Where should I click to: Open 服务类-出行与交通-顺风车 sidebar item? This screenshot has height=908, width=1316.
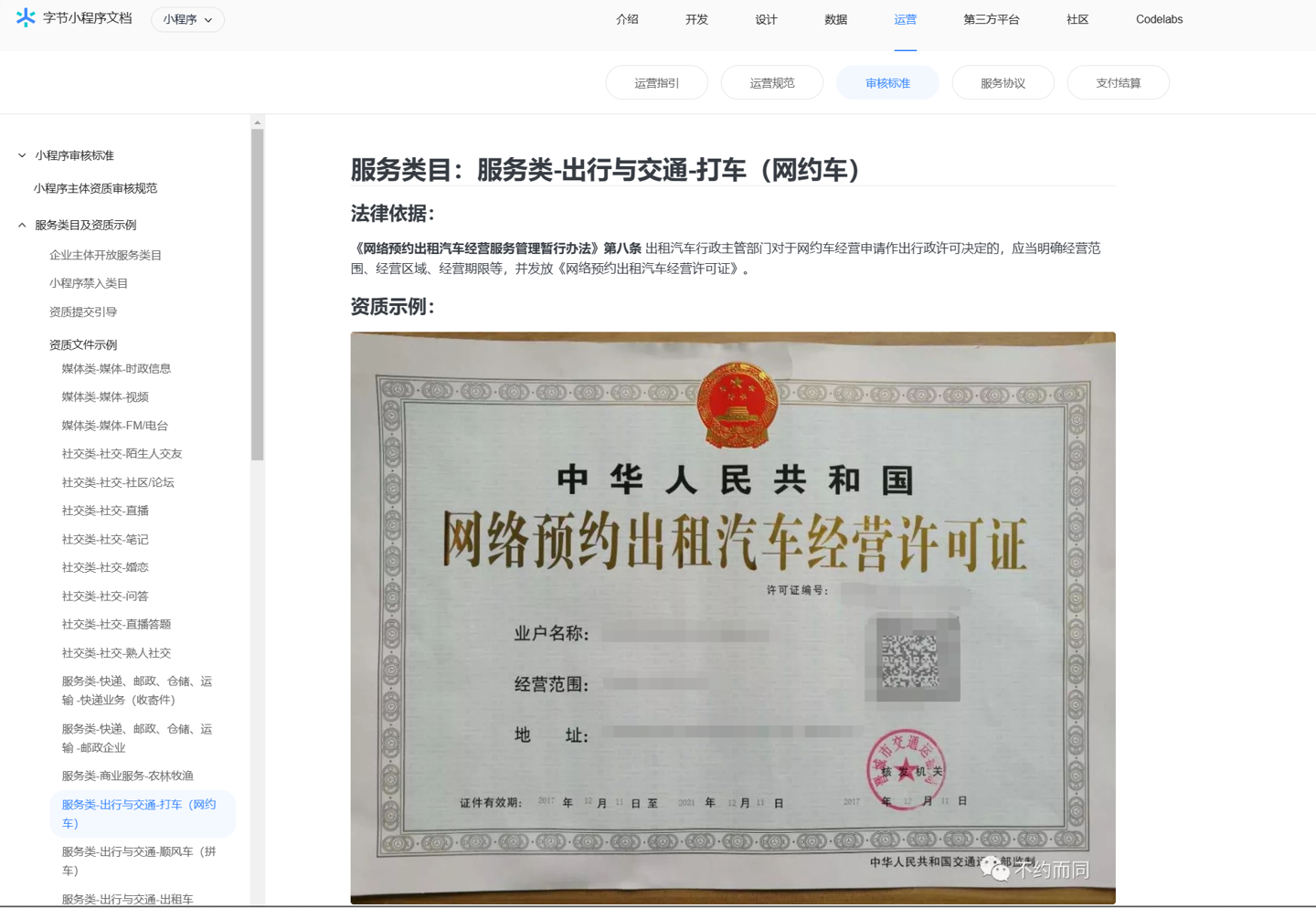coord(139,860)
